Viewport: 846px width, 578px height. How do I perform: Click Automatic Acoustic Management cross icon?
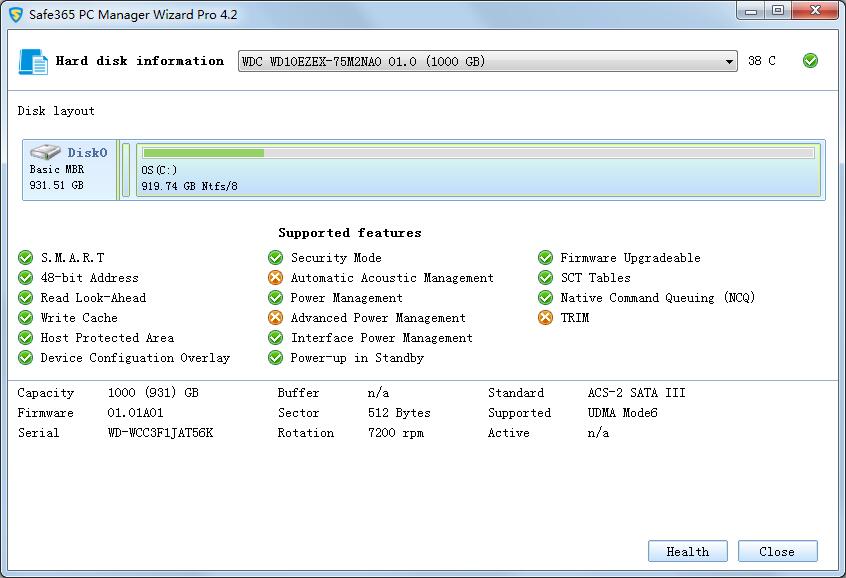point(276,278)
